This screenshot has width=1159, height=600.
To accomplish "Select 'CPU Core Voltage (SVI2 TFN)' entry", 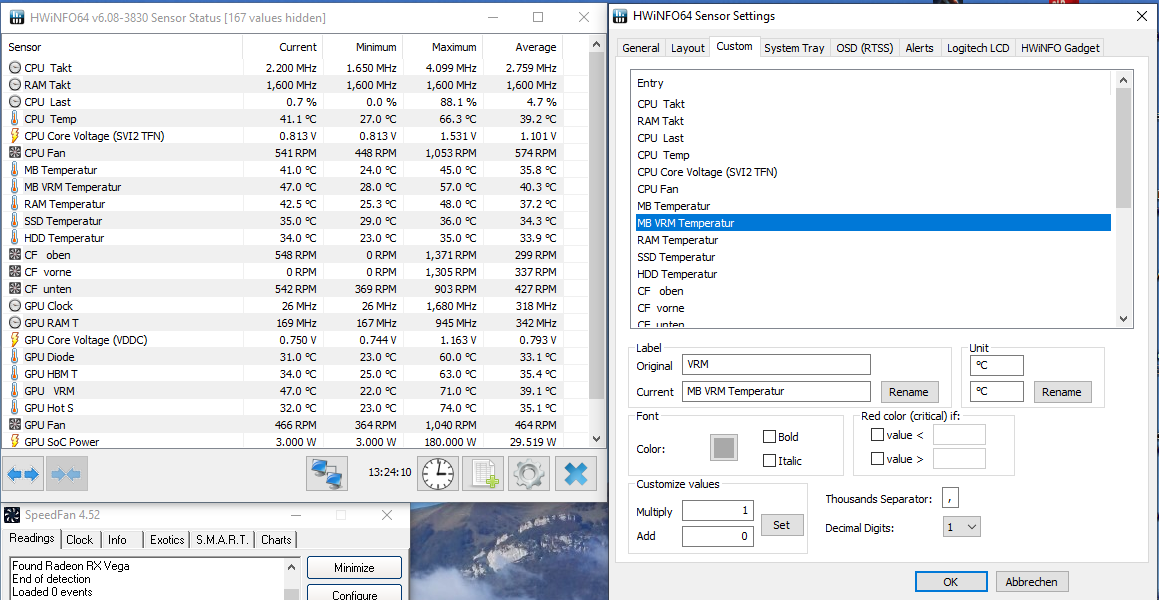I will point(873,172).
